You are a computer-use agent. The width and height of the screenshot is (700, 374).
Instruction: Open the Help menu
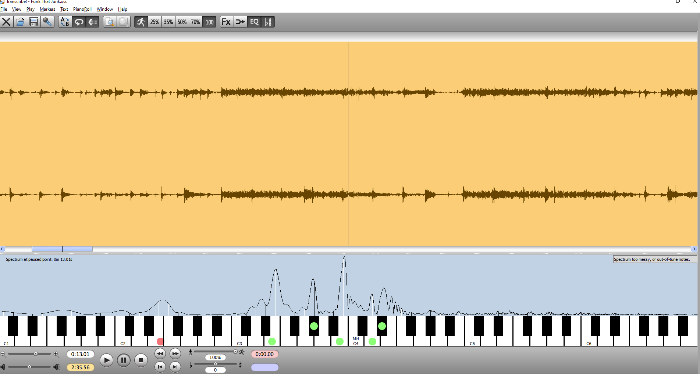tap(122, 9)
